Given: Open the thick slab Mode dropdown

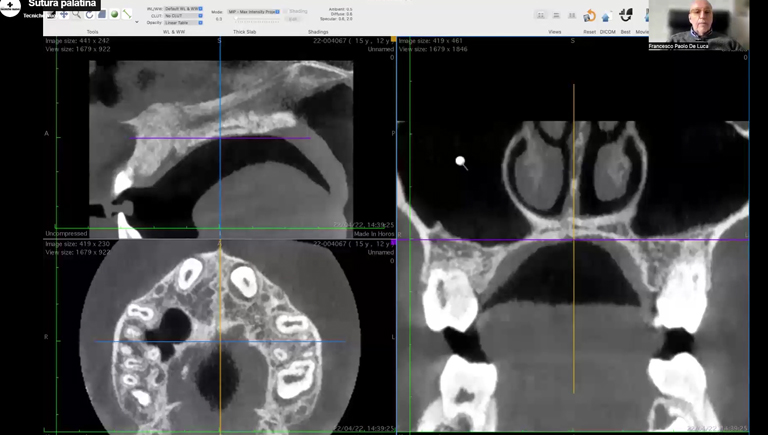Looking at the screenshot, I should (x=254, y=12).
